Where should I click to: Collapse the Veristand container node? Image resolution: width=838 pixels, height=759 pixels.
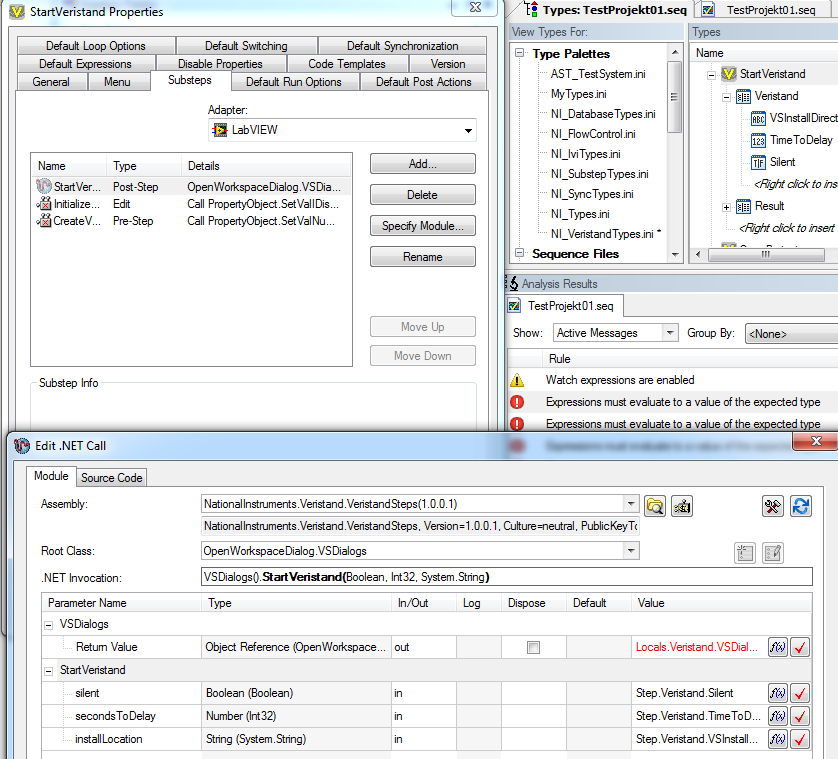pos(726,97)
